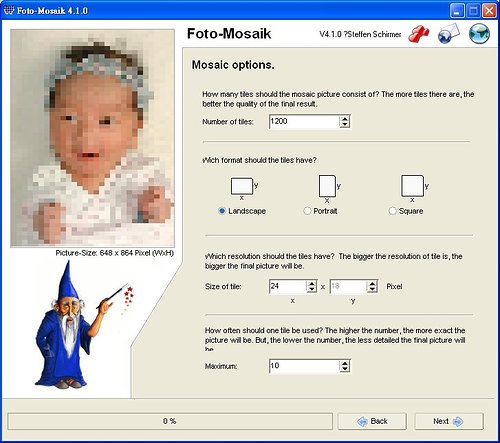Click the portrait tile shape icon
Image resolution: width=500 pixels, height=443 pixels.
[x=327, y=186]
